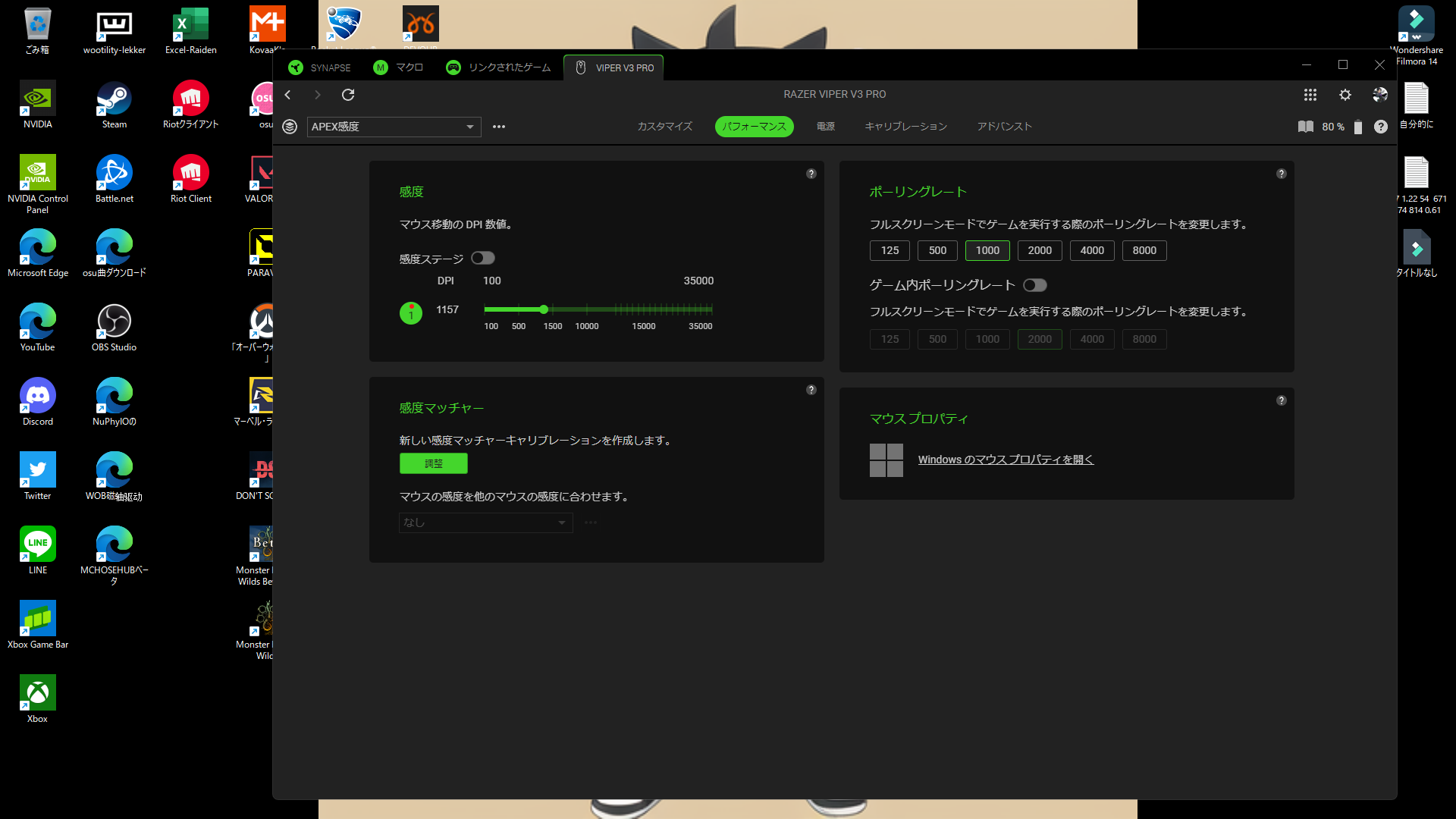This screenshot has height=819, width=1456.
Task: Click the DPI slider track near 15000
Action: coord(644,309)
